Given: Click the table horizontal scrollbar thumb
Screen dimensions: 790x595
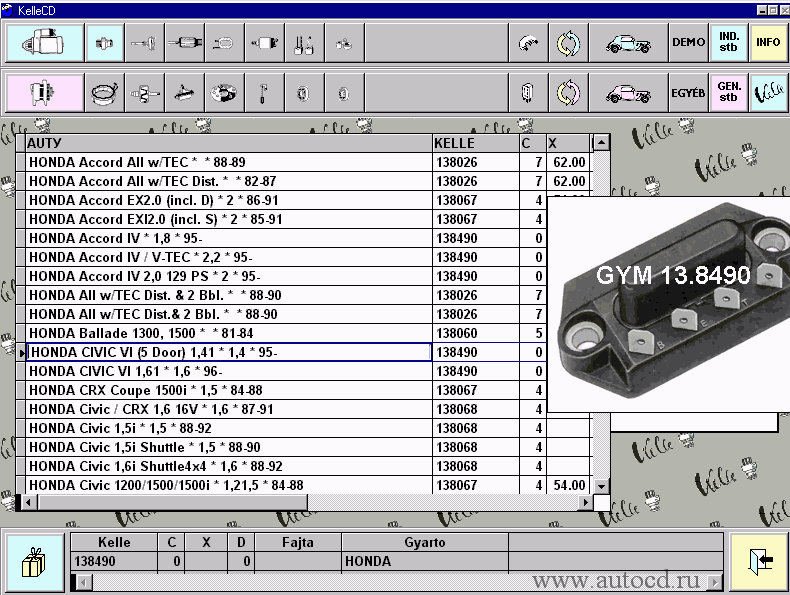Looking at the screenshot, I should click(x=172, y=502).
